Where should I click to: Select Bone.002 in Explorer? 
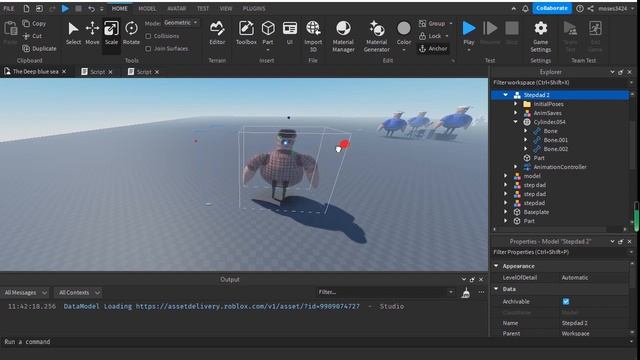tap(556, 149)
